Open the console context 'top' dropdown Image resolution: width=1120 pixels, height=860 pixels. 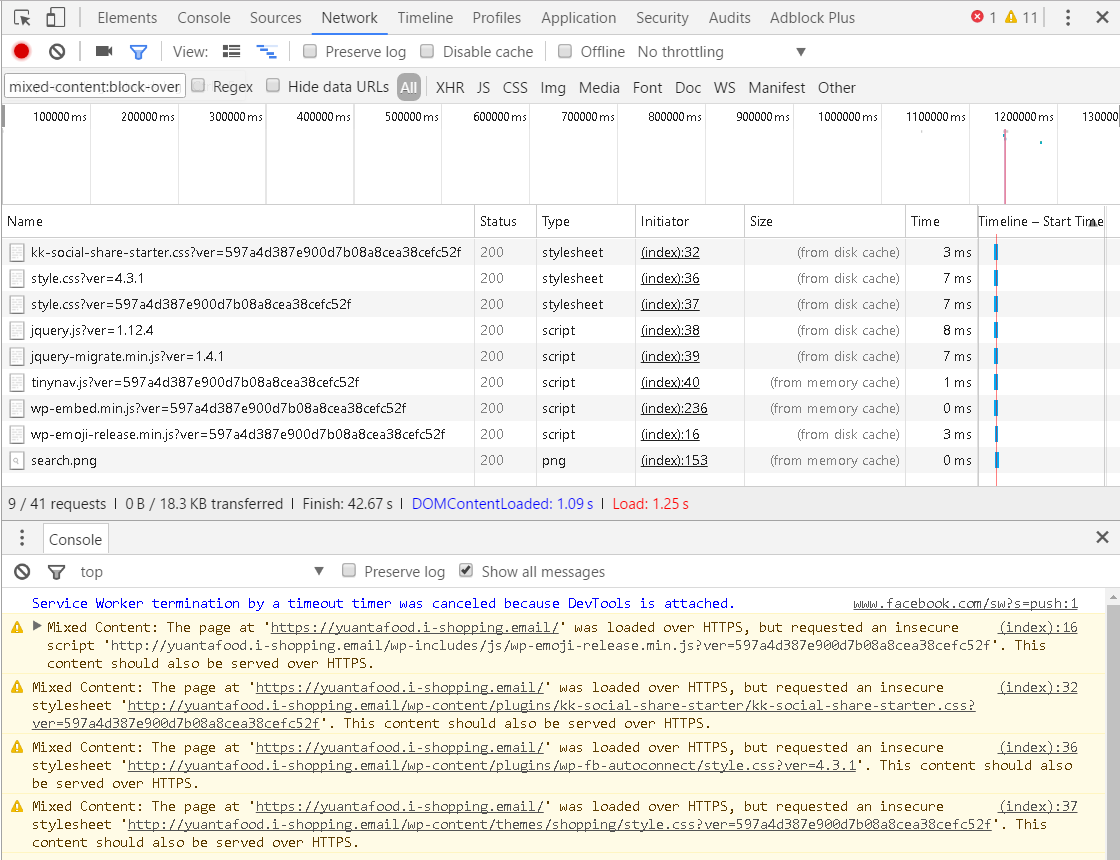pos(201,571)
